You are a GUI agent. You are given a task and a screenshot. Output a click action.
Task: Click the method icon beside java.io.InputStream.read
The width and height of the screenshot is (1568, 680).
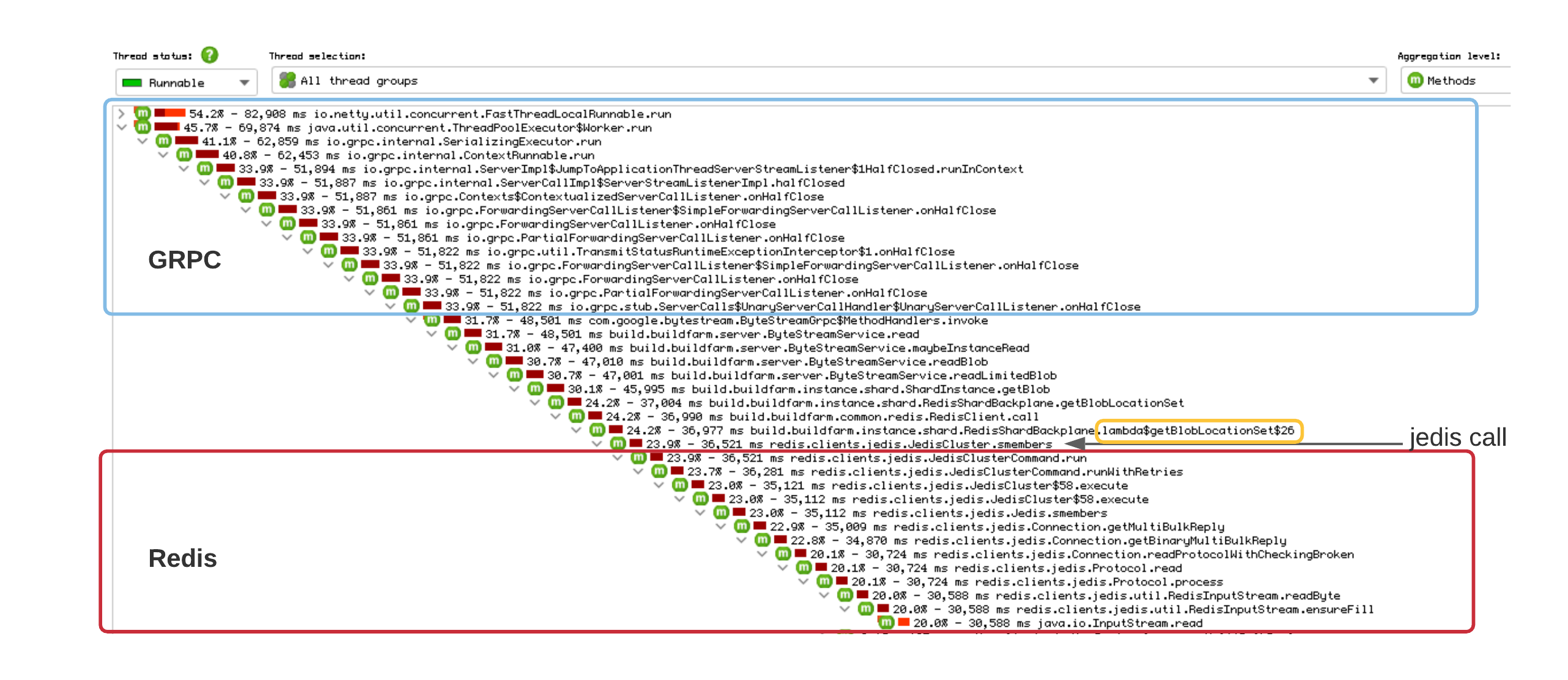coord(886,623)
